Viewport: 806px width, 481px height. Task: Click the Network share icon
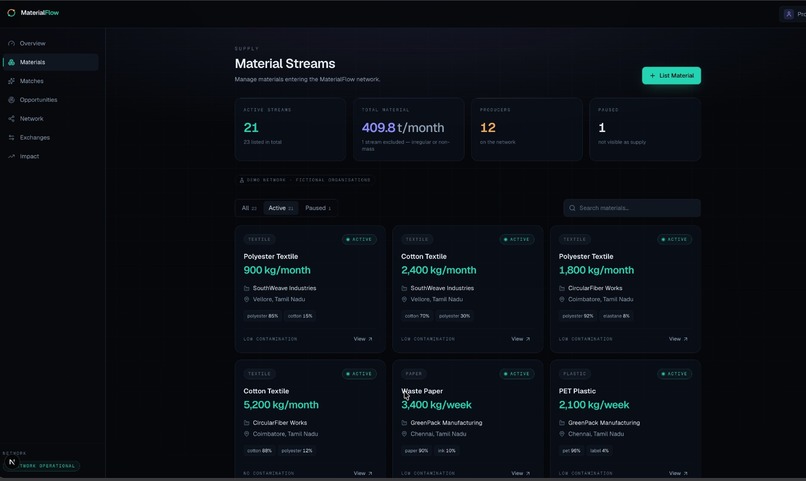tap(11, 119)
